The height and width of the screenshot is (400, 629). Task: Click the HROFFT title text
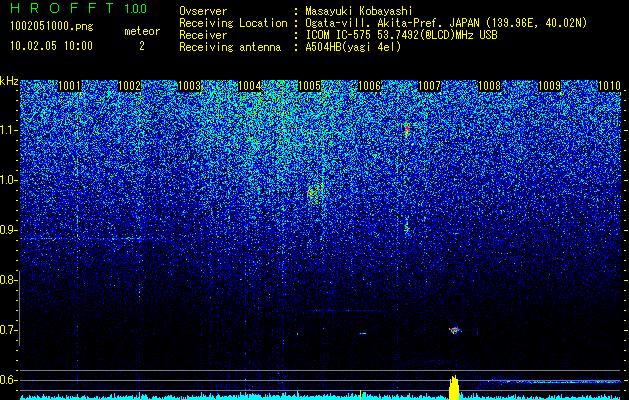click(62, 8)
